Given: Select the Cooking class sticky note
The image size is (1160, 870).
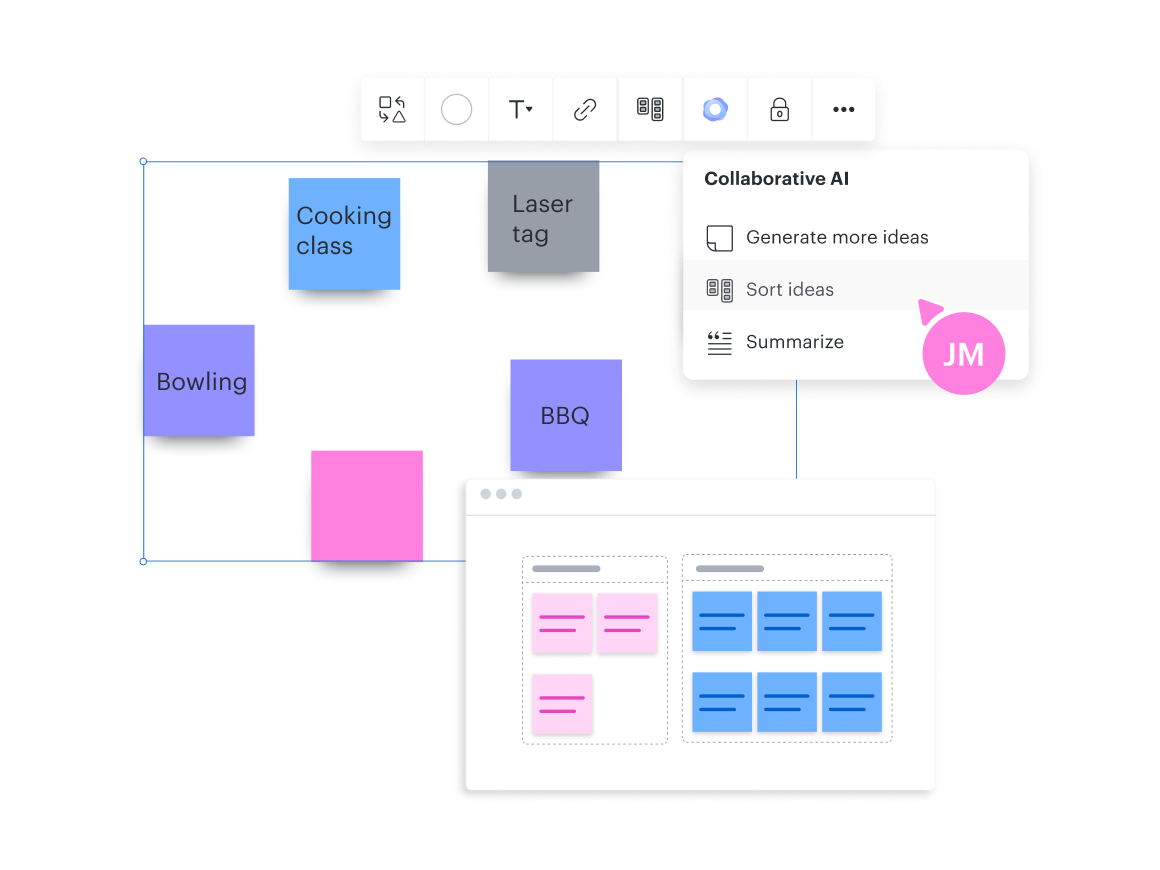Looking at the screenshot, I should [x=344, y=234].
